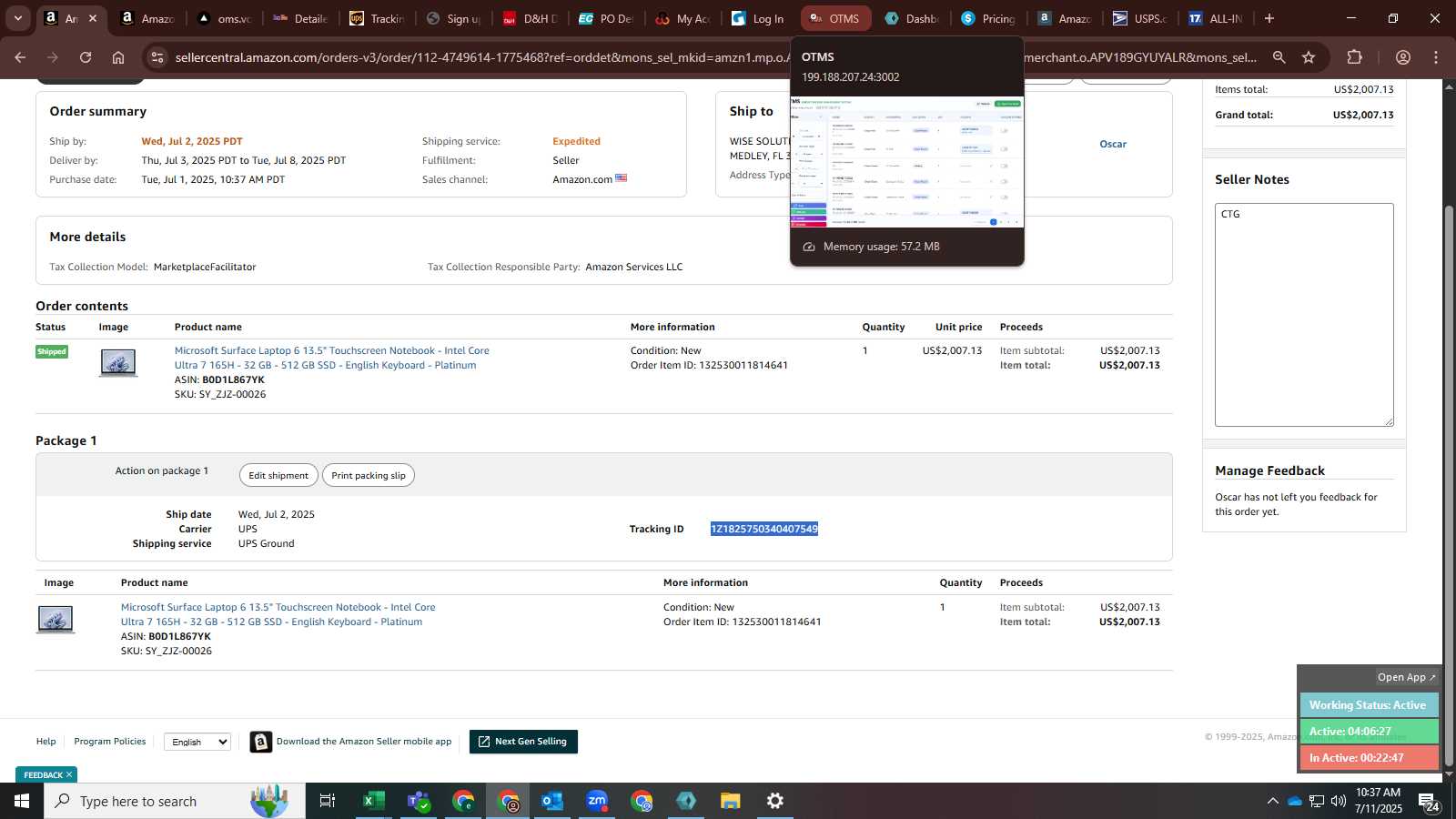Open the notification center icon
The image size is (1456, 819).
point(1430,802)
